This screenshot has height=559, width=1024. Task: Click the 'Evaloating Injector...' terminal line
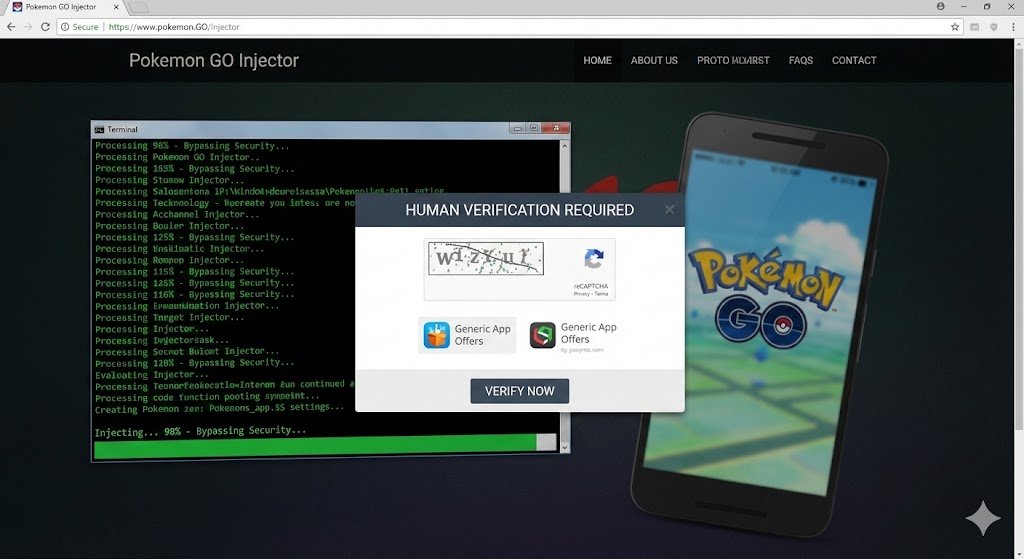click(152, 375)
